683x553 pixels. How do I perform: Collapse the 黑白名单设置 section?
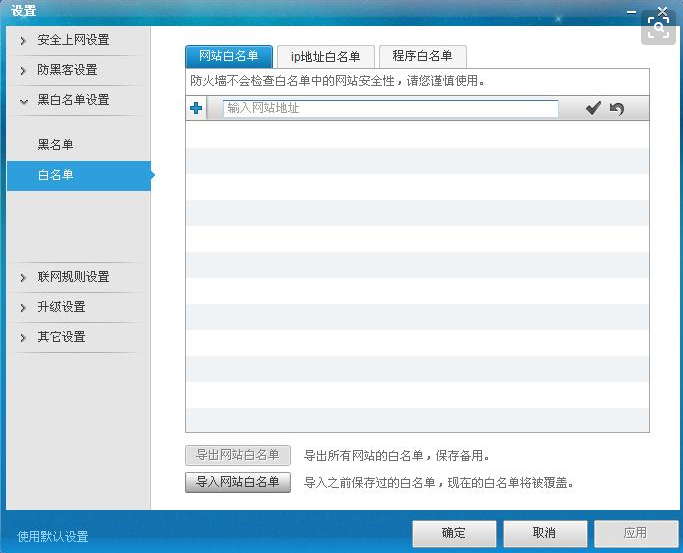pos(73,100)
